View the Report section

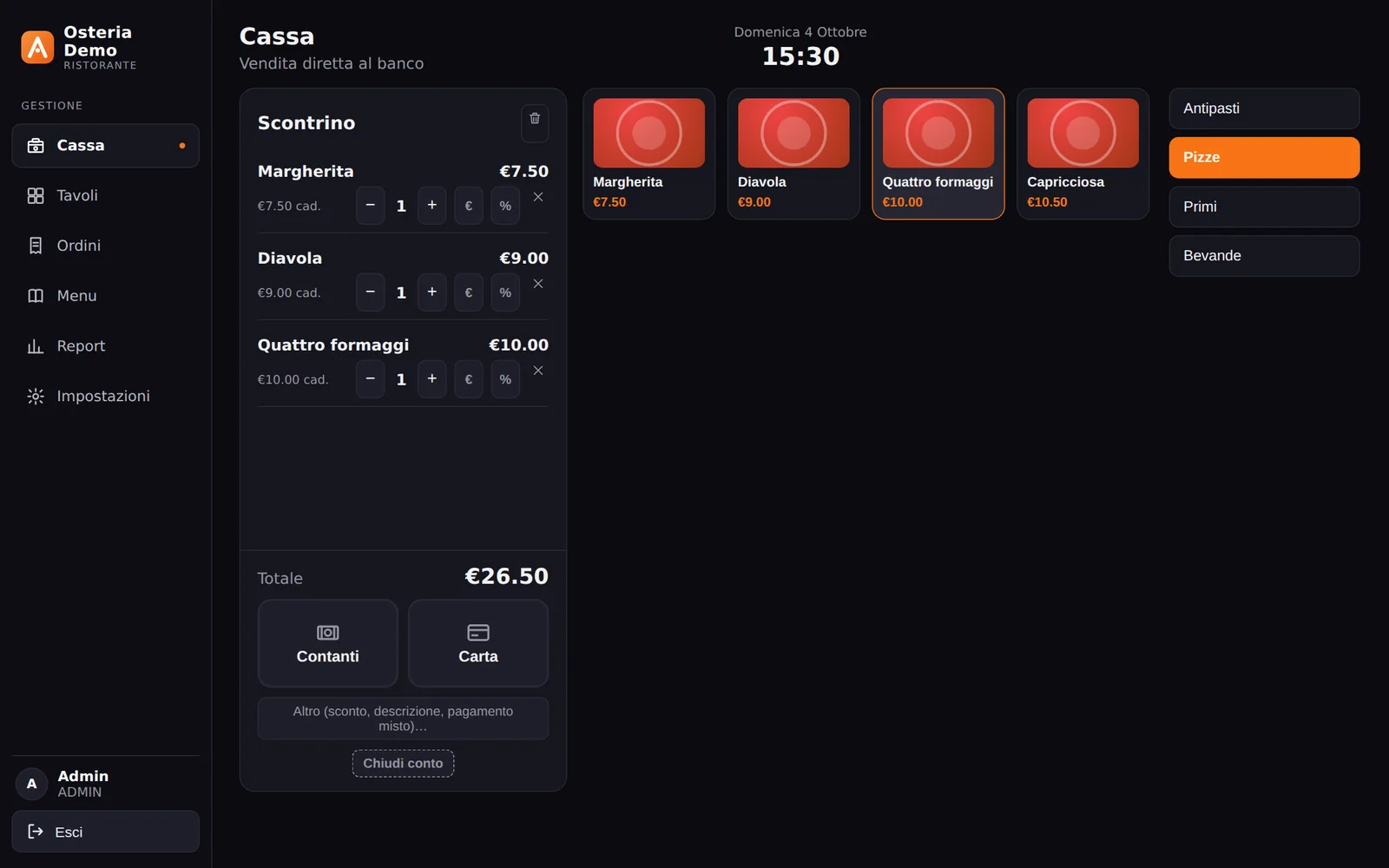(x=105, y=346)
